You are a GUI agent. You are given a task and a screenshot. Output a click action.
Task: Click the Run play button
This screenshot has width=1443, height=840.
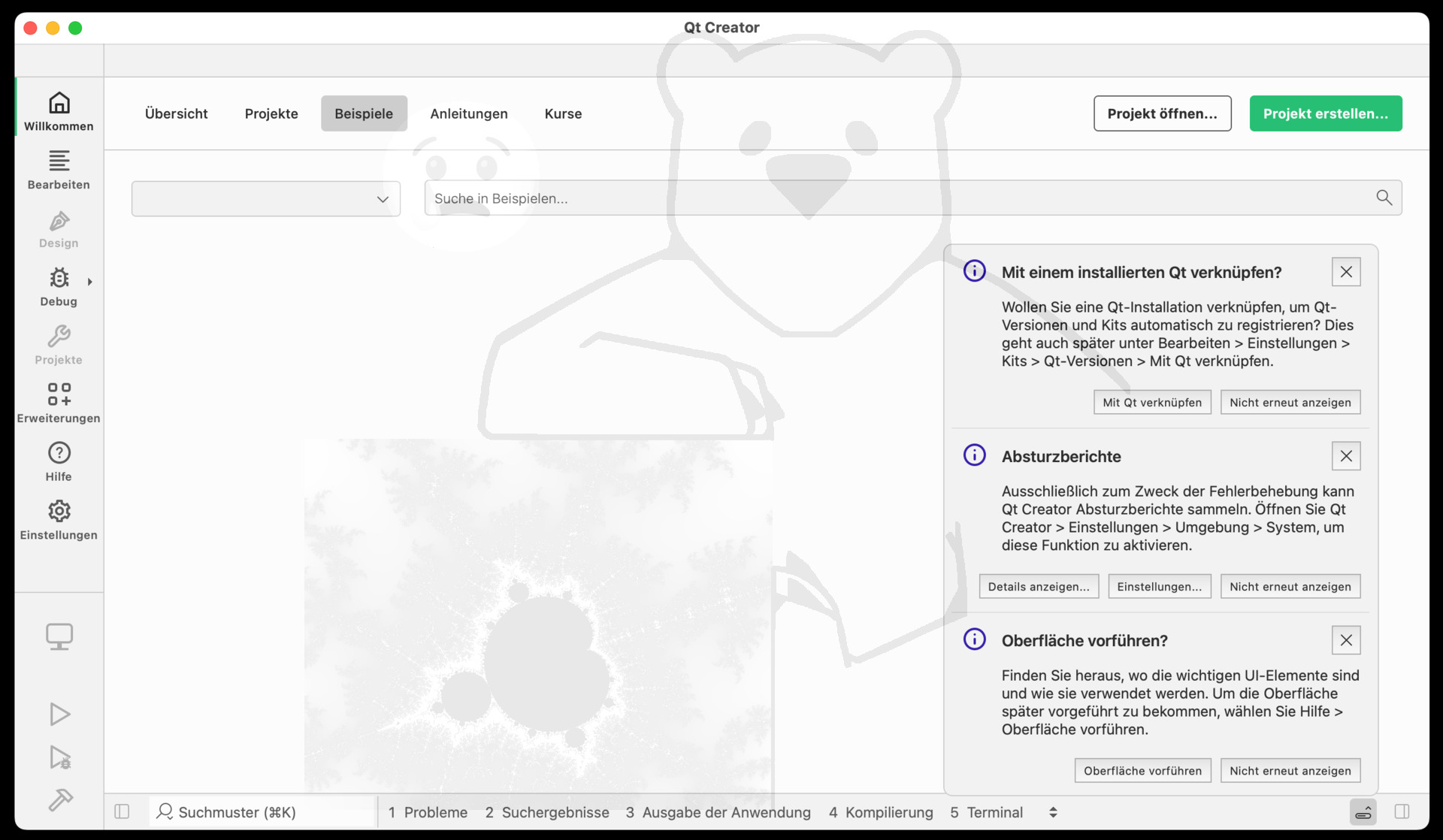tap(59, 714)
